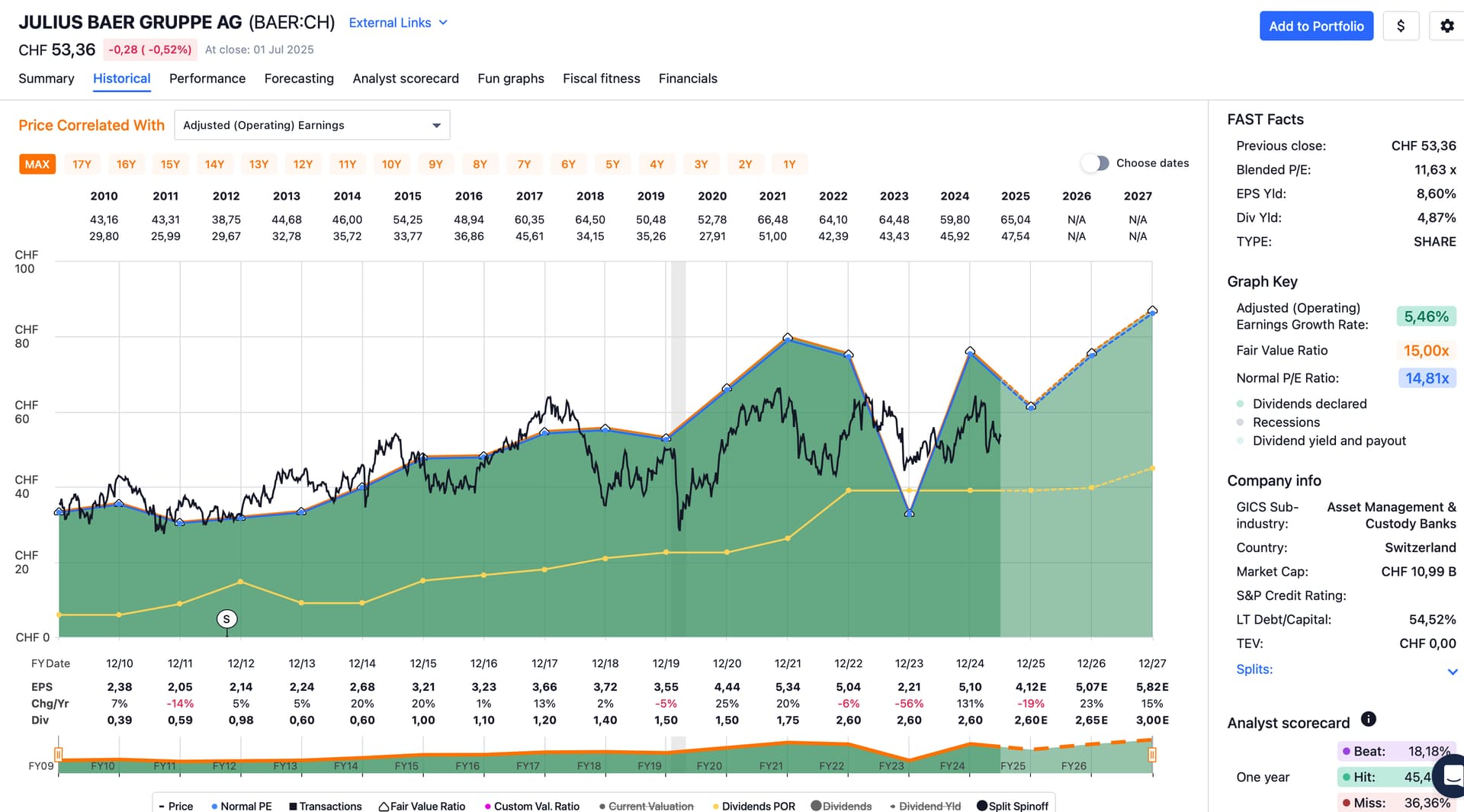Viewport: 1464px width, 812px height.
Task: Switch to Fiscal fitness tab
Action: click(x=602, y=79)
